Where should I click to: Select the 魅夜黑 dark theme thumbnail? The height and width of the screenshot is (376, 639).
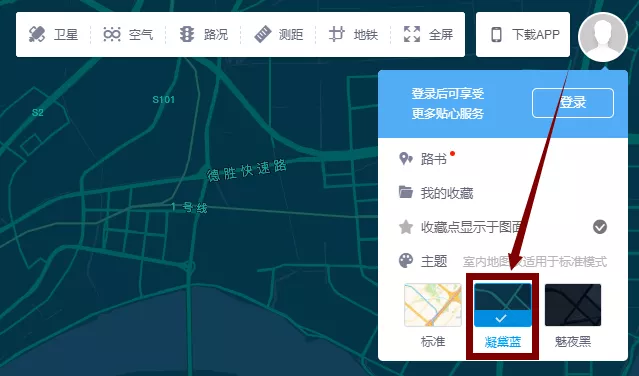coord(573,305)
